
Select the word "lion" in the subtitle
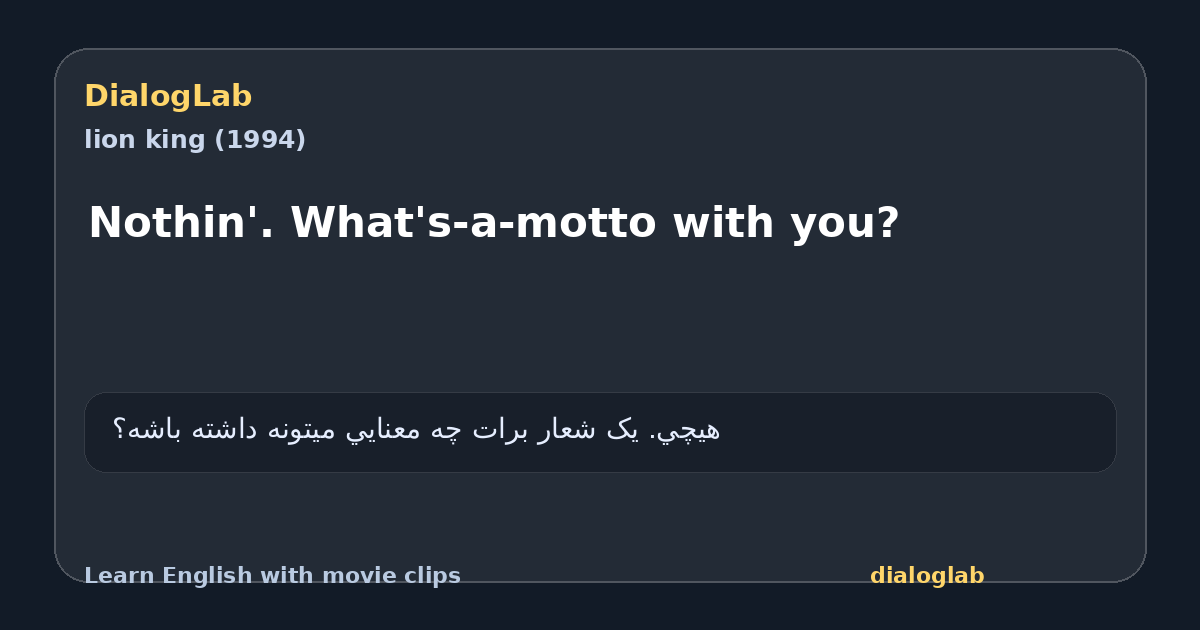104,140
